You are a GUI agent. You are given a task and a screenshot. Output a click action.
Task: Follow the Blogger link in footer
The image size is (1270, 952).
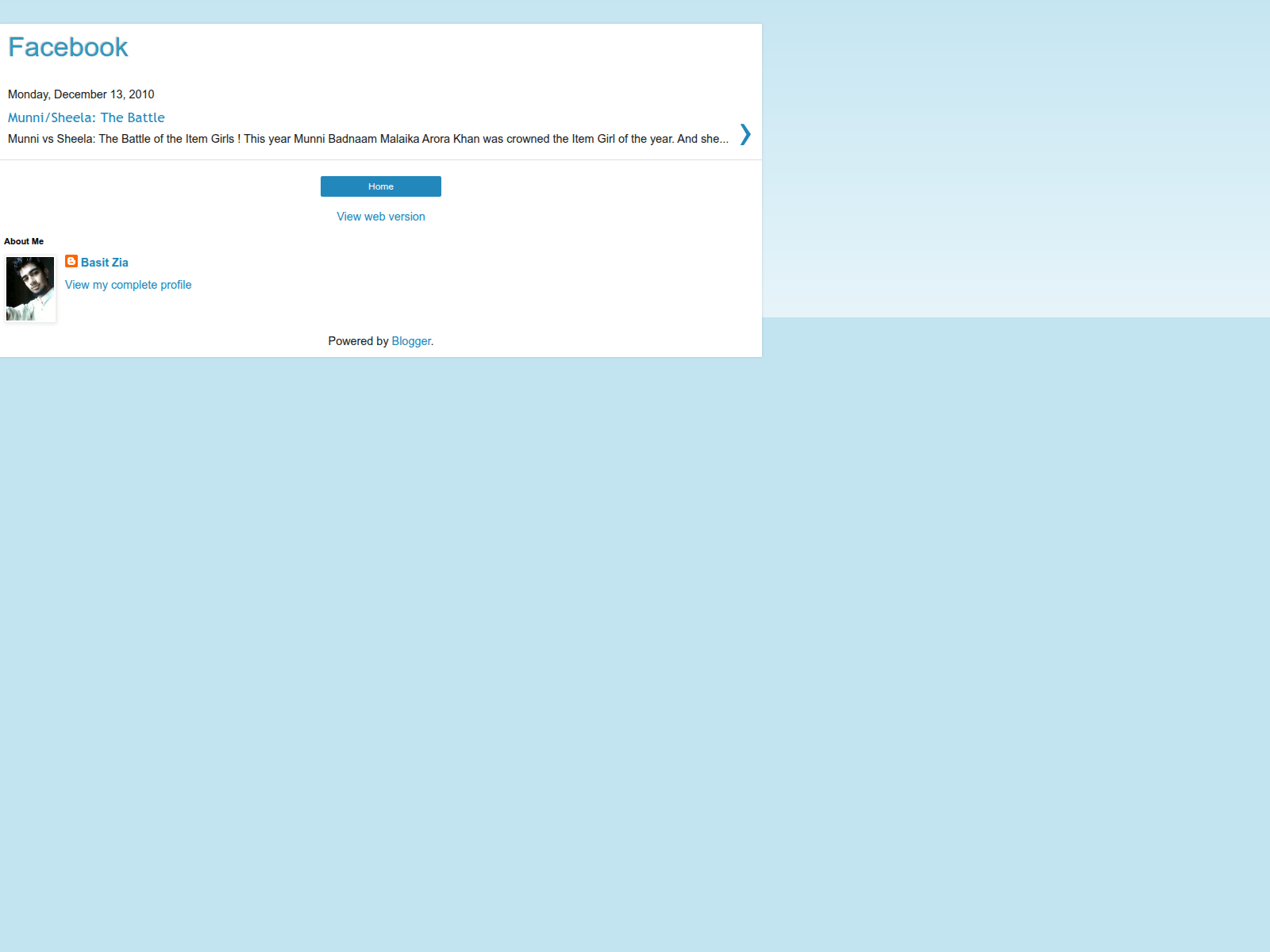click(x=411, y=341)
